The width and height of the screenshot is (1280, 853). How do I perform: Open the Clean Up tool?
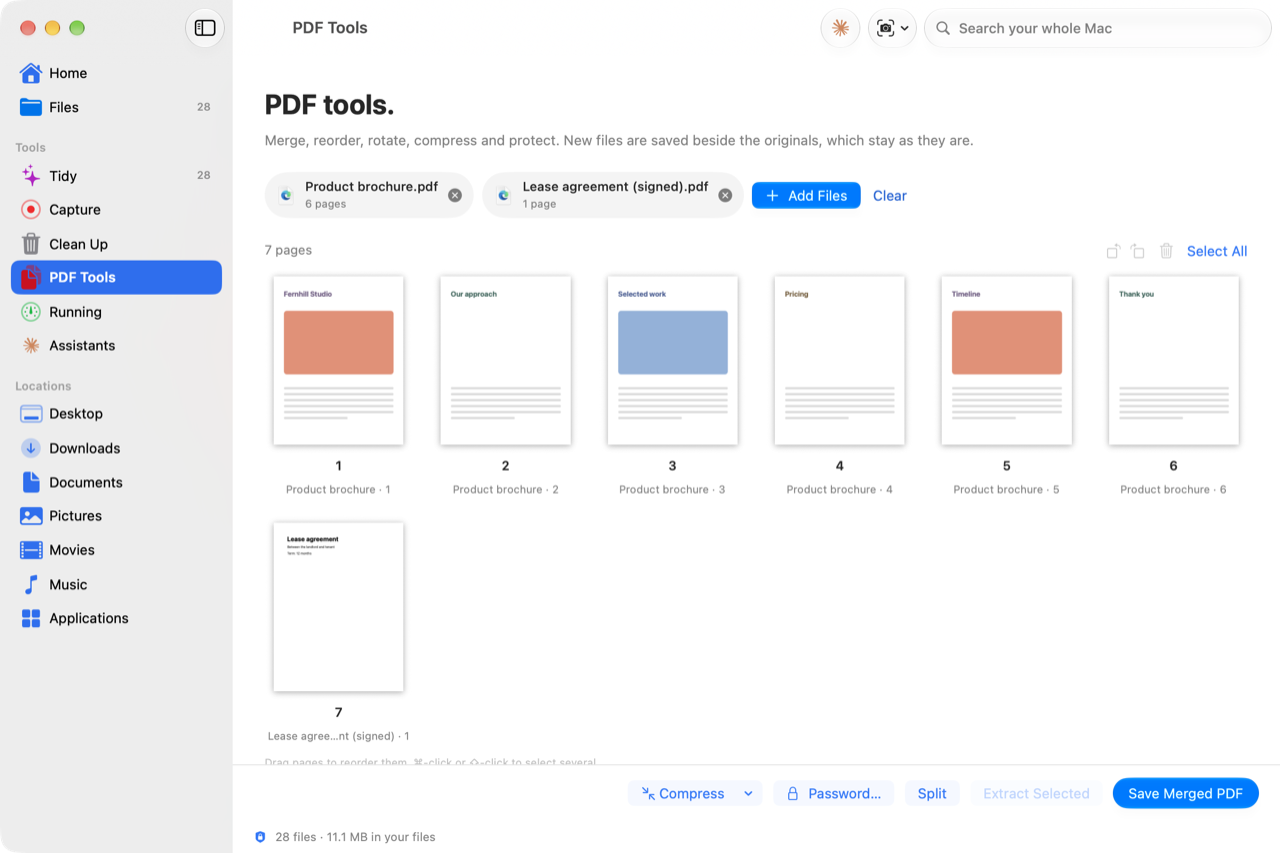pos(116,244)
